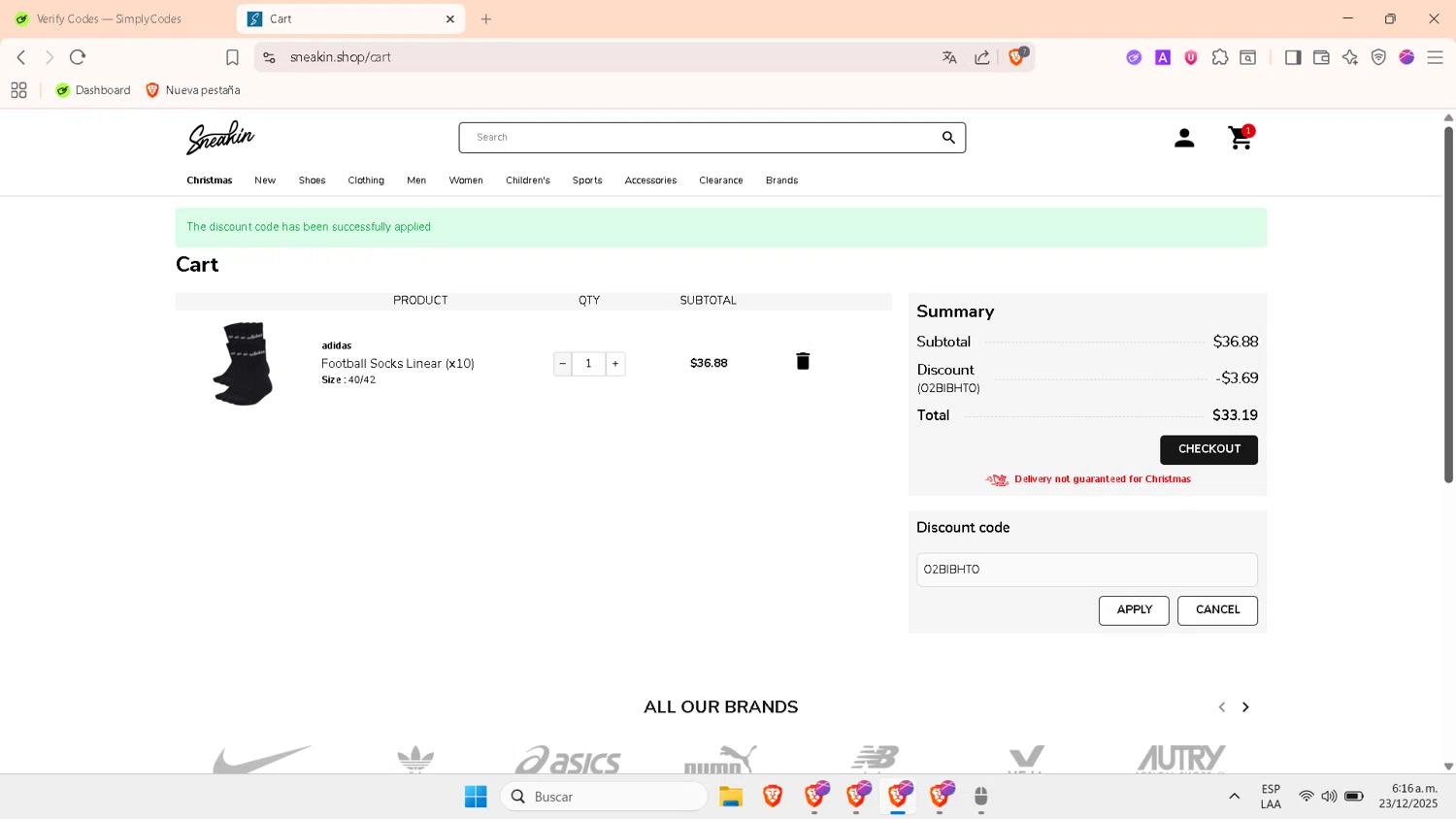Click the APPLY discount button
Screen dimensions: 1456x819
(1134, 610)
